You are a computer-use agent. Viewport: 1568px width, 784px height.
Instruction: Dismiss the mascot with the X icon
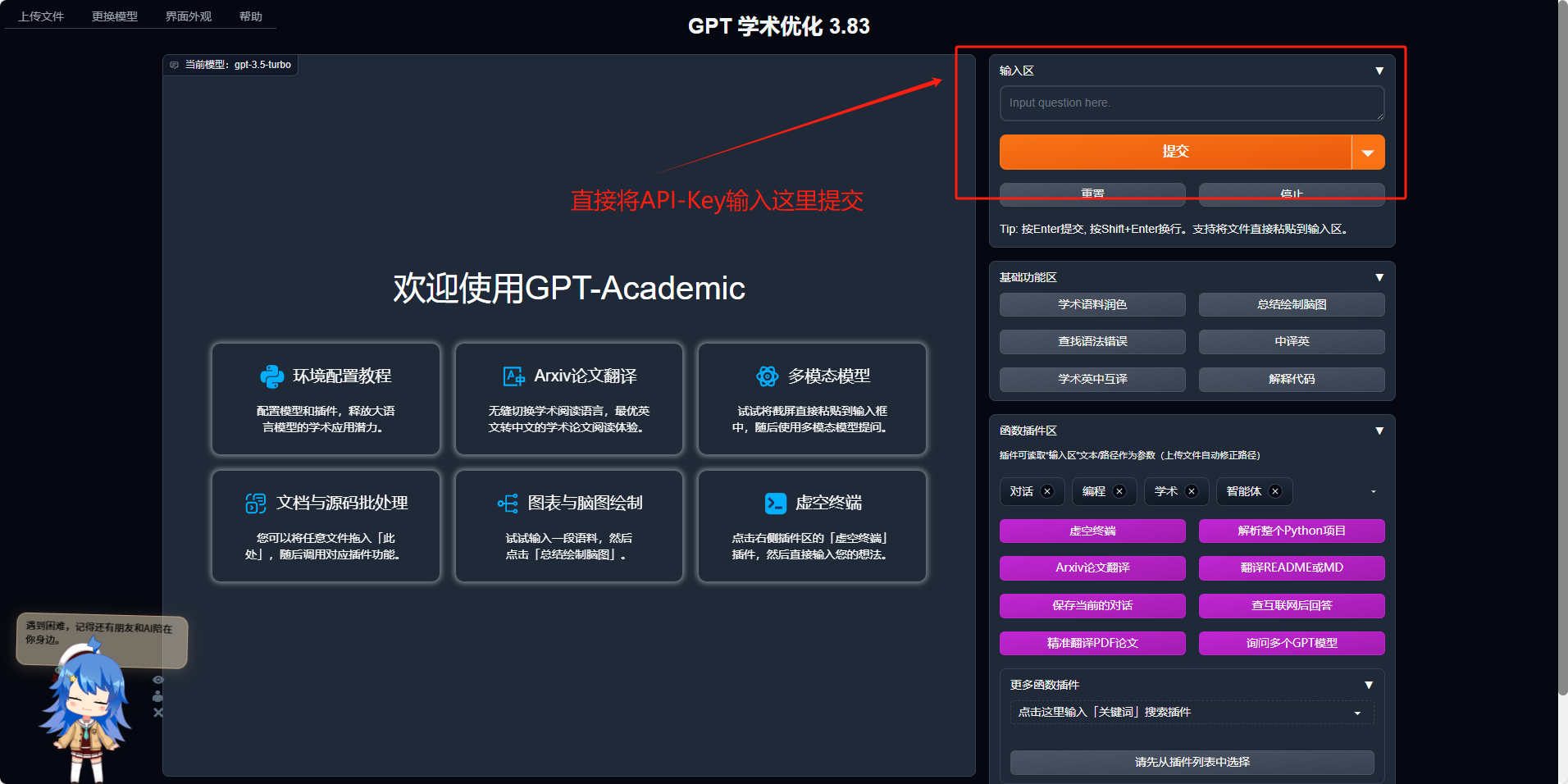(x=157, y=713)
